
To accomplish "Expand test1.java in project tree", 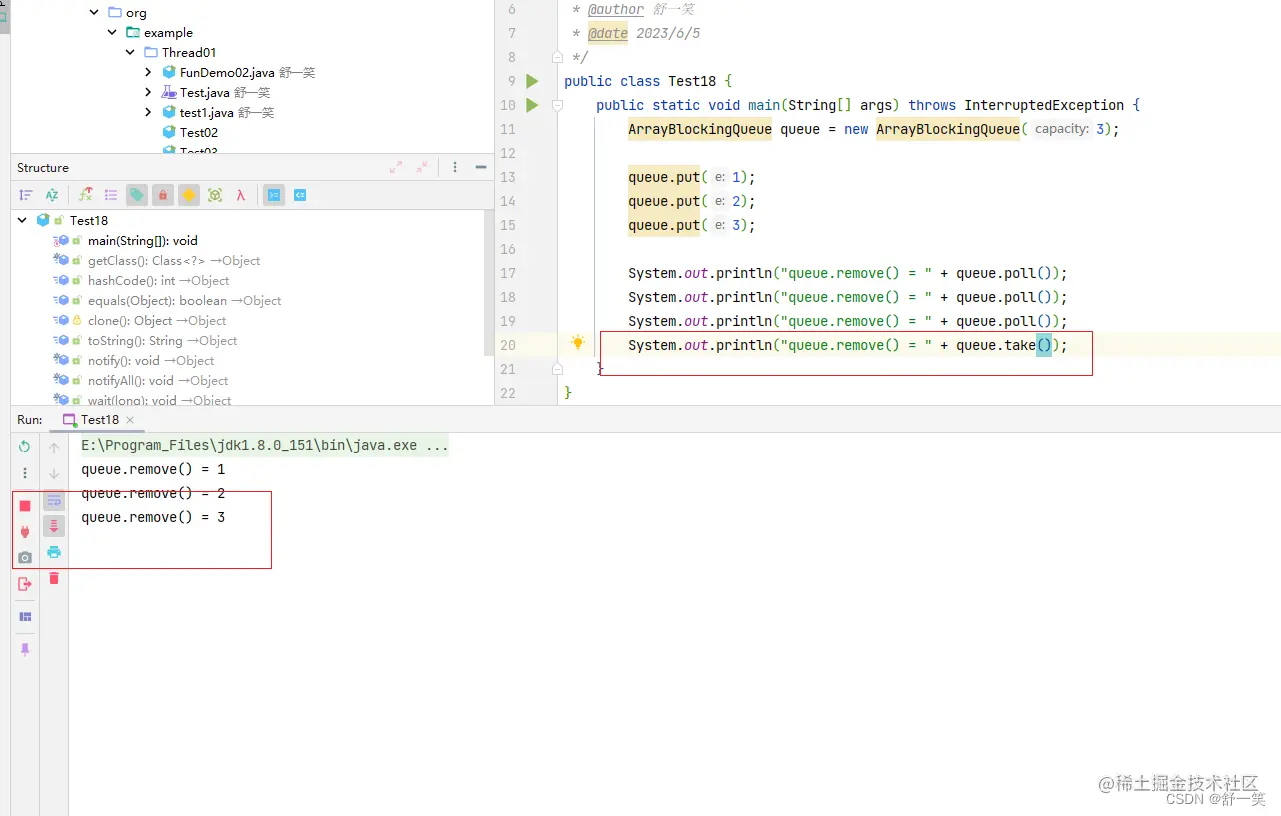I will (148, 112).
